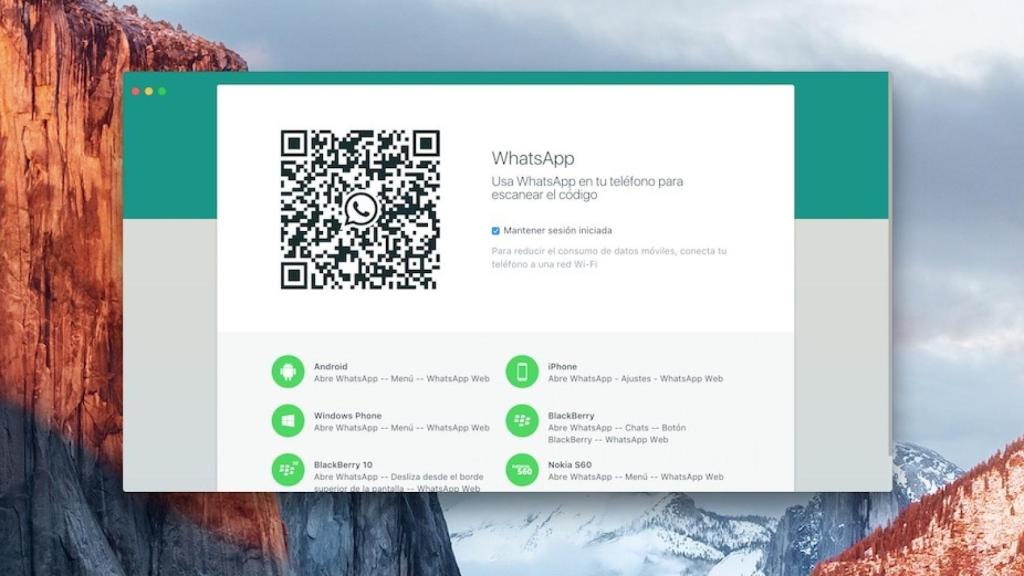Image resolution: width=1024 pixels, height=576 pixels.
Task: Click iPhone instructions mentioning Ajustes
Action: 635,379
